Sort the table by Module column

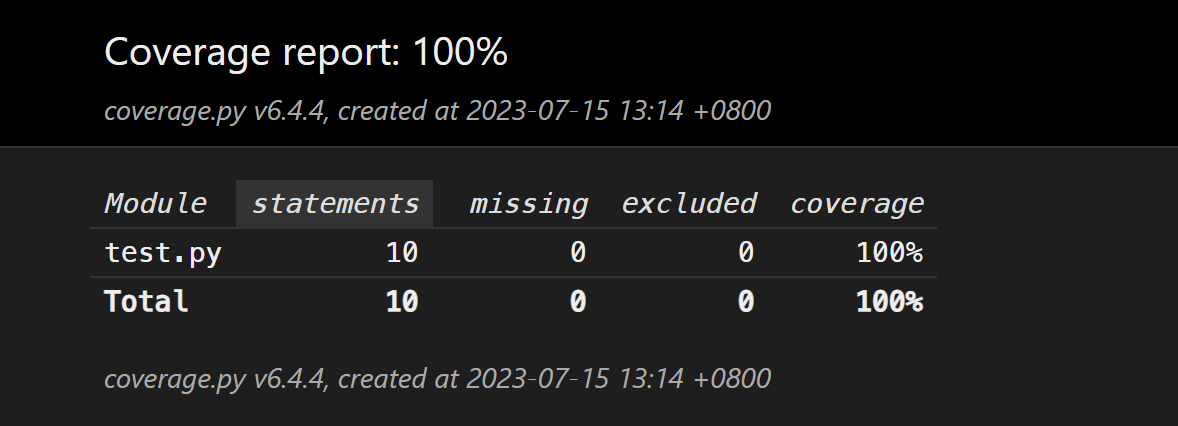(155, 204)
